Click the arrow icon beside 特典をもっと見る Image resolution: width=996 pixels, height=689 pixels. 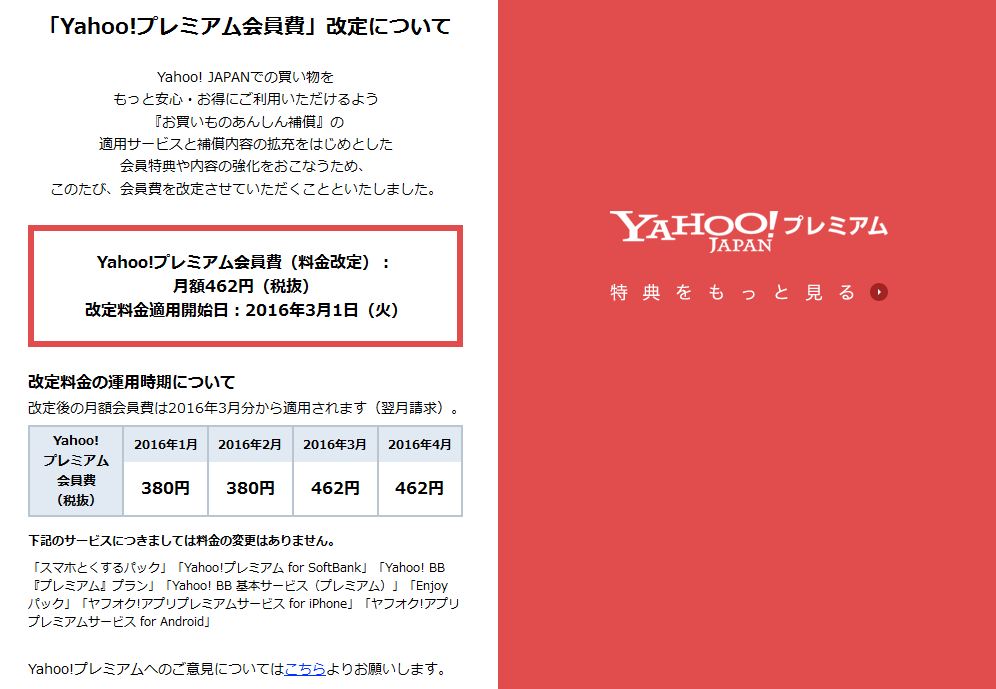coord(878,292)
